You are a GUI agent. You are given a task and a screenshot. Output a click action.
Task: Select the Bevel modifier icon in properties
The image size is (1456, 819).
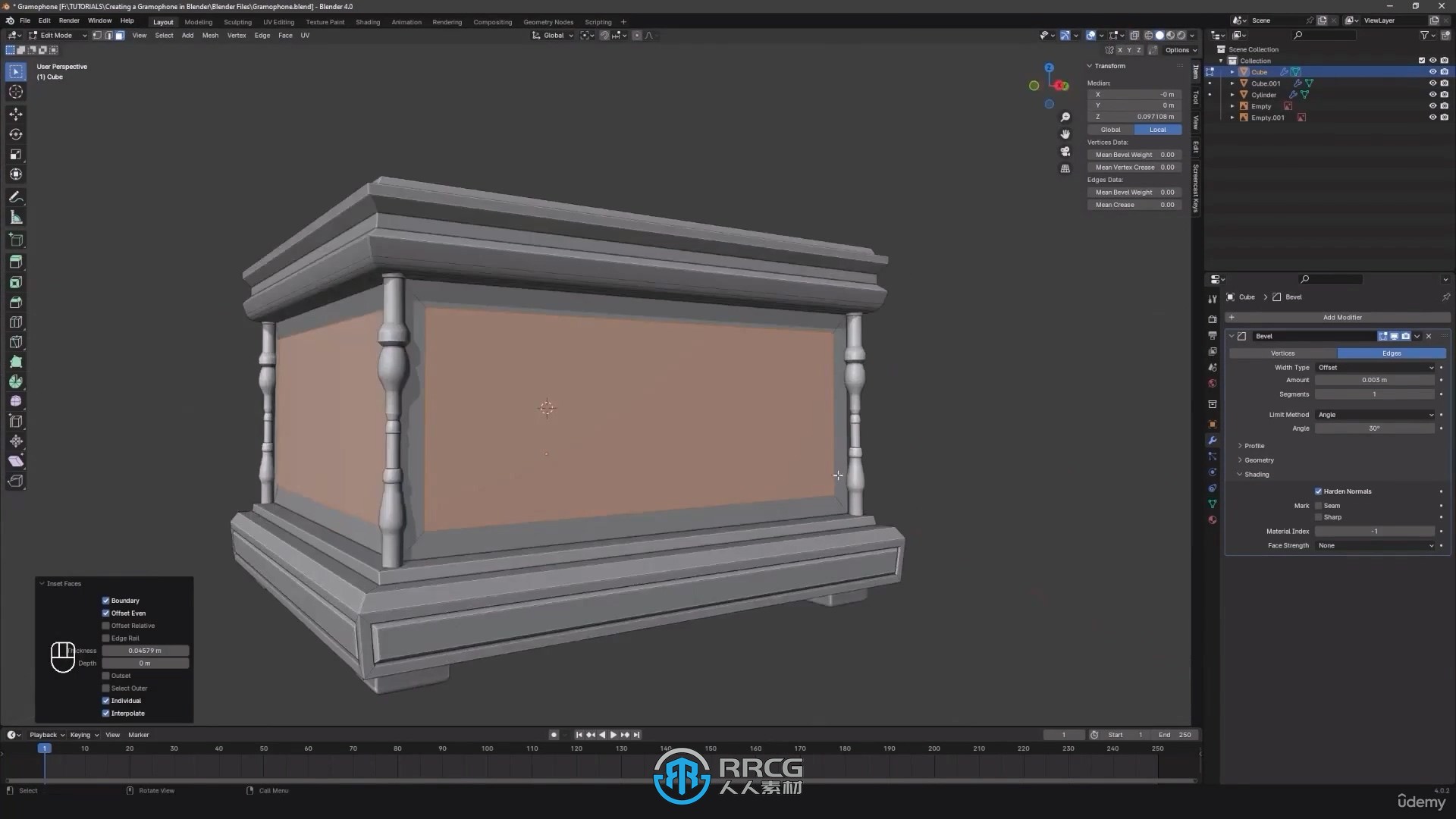pyautogui.click(x=1242, y=336)
